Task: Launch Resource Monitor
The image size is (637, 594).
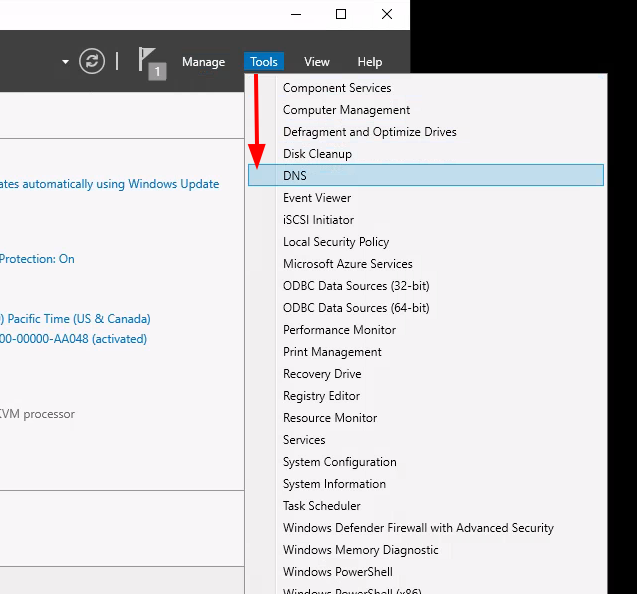Action: [426, 417]
